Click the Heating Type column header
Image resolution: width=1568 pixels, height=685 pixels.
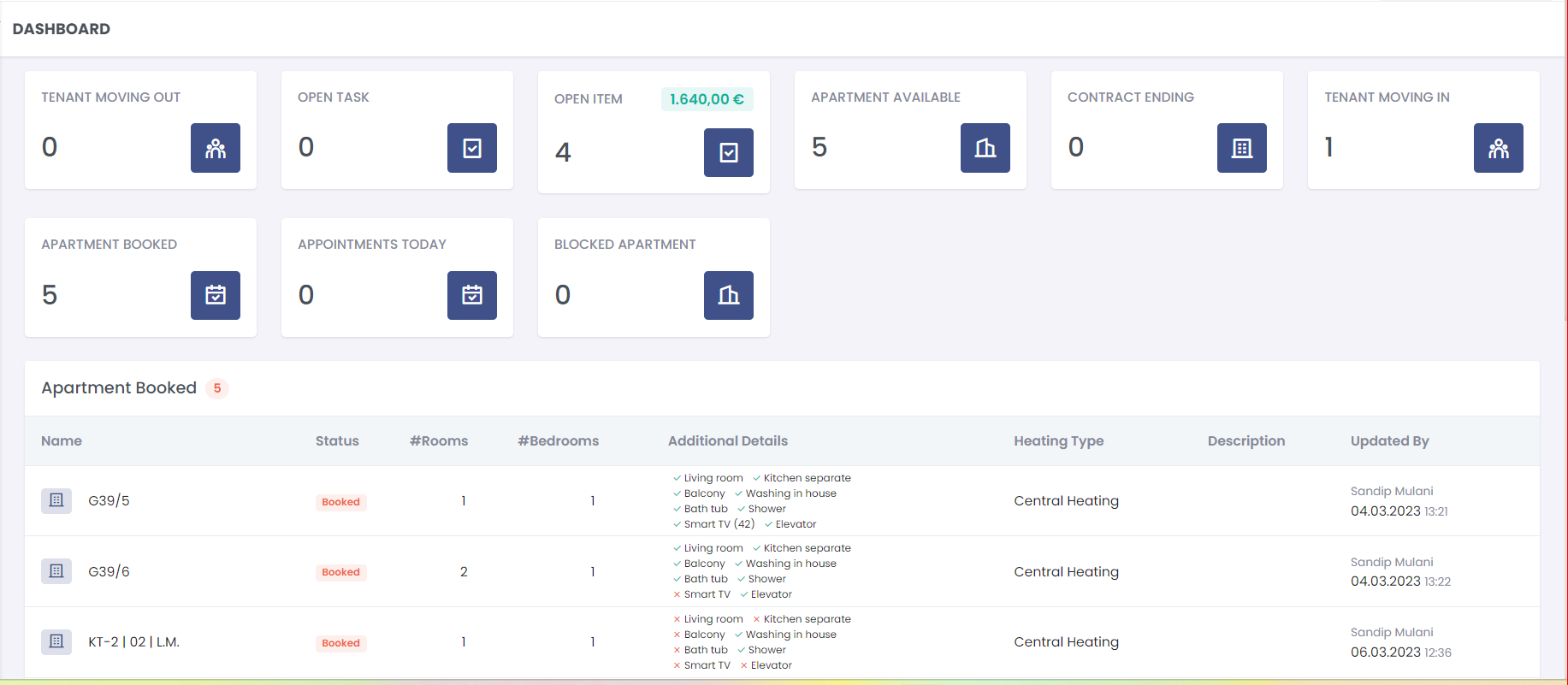1058,441
